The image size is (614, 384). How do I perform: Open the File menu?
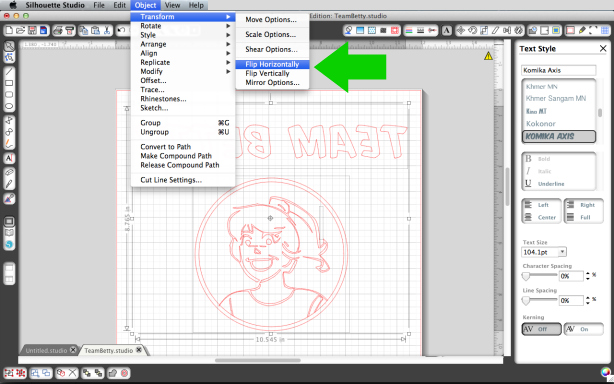(x=99, y=5)
